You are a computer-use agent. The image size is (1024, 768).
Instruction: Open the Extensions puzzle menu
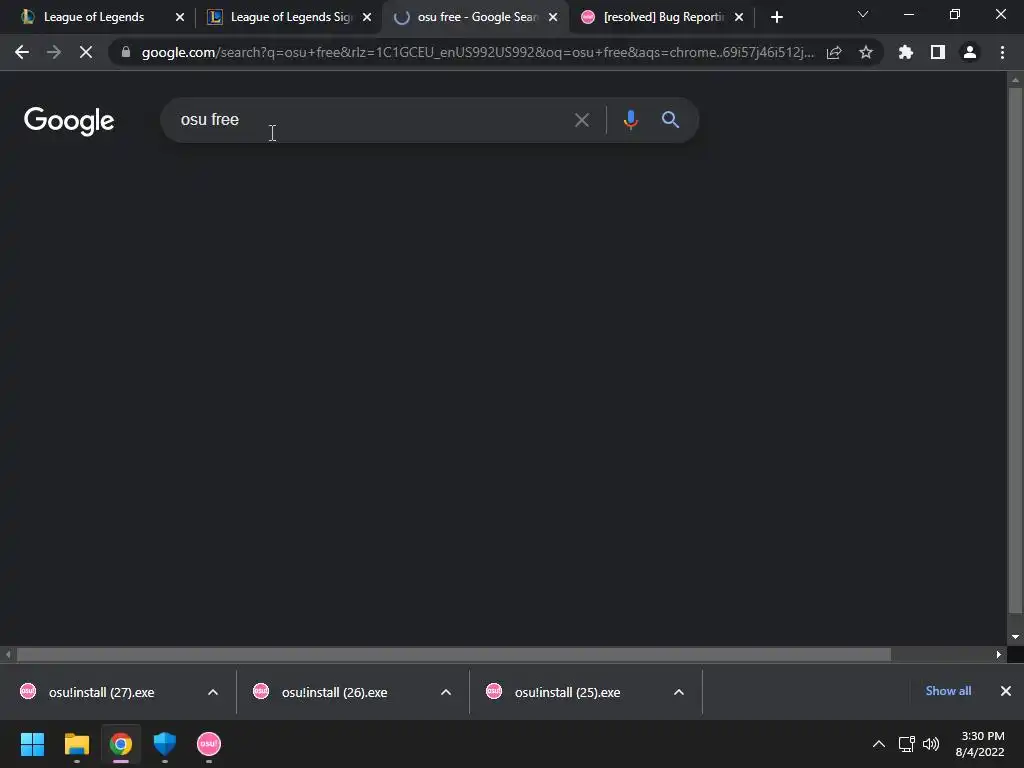(x=906, y=52)
